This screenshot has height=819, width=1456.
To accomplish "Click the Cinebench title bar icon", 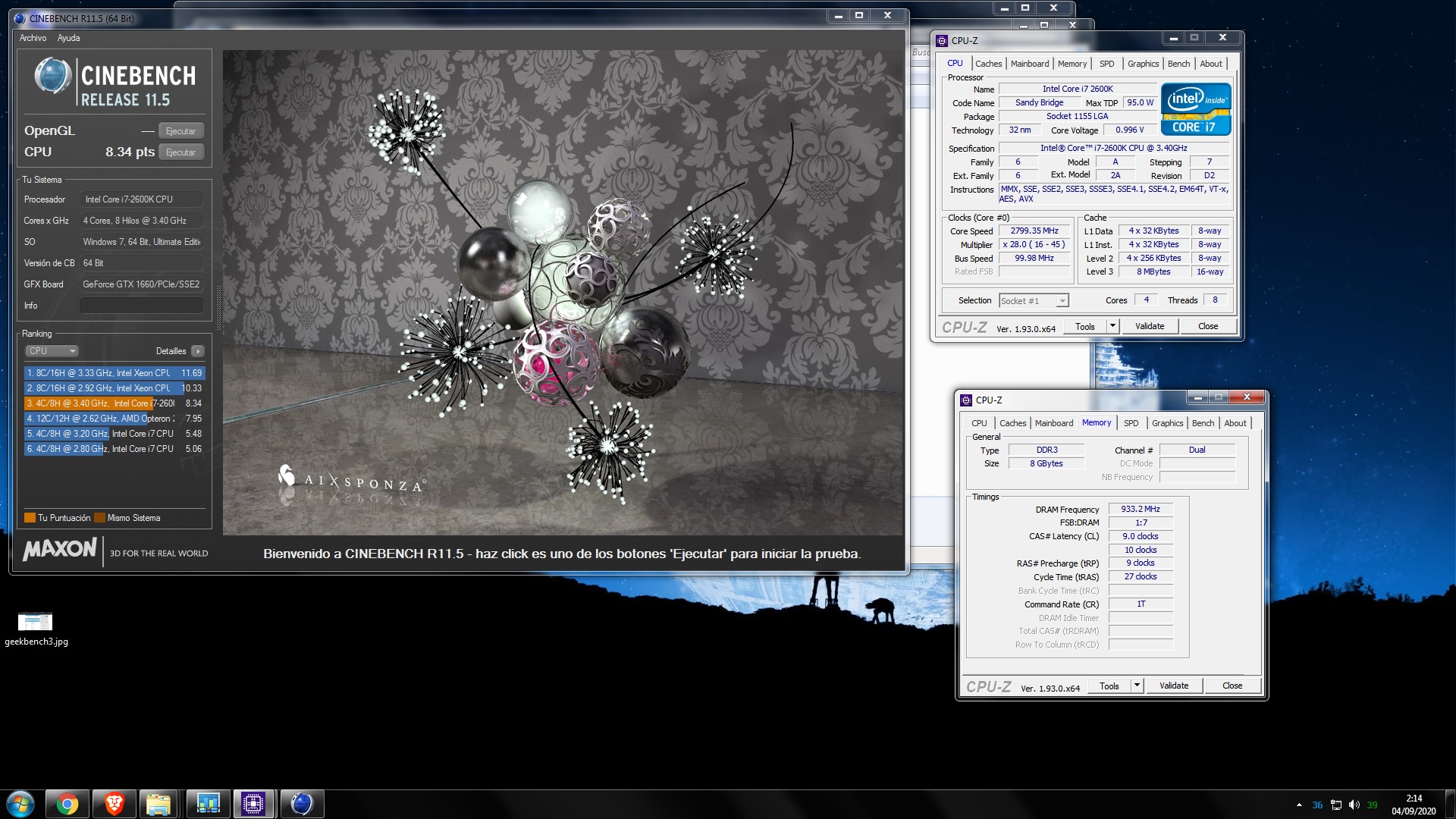I will 20,19.
